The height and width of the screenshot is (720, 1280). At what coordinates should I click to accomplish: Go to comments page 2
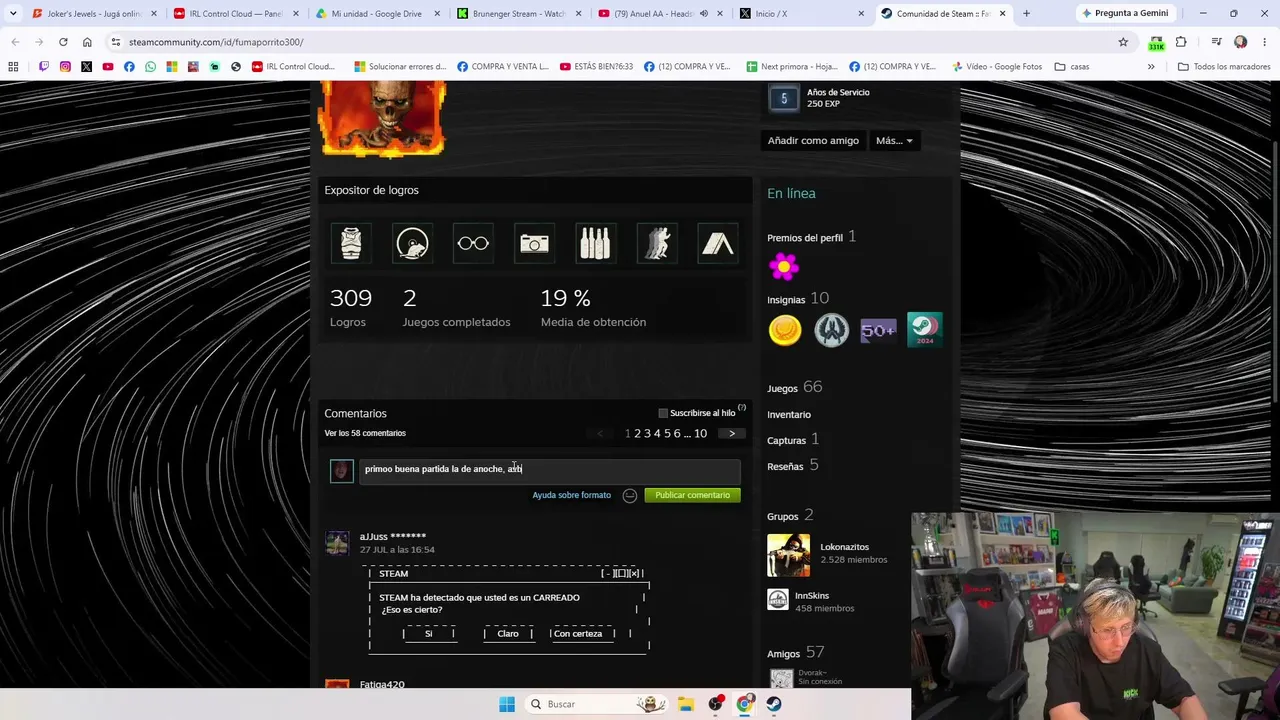pos(637,433)
